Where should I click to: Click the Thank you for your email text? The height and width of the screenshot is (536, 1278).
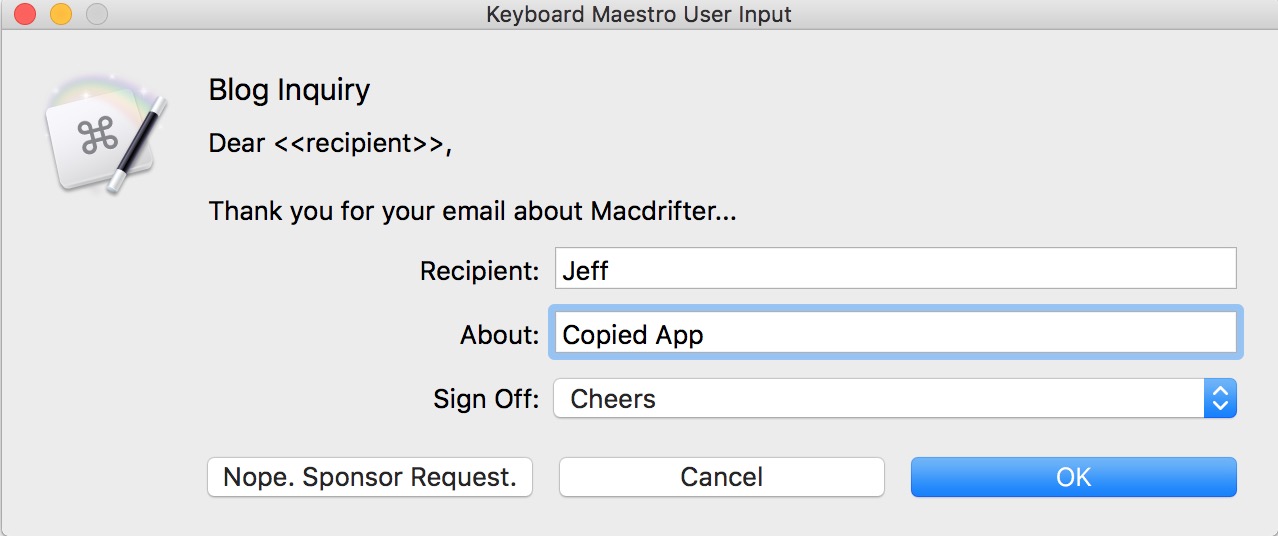472,212
